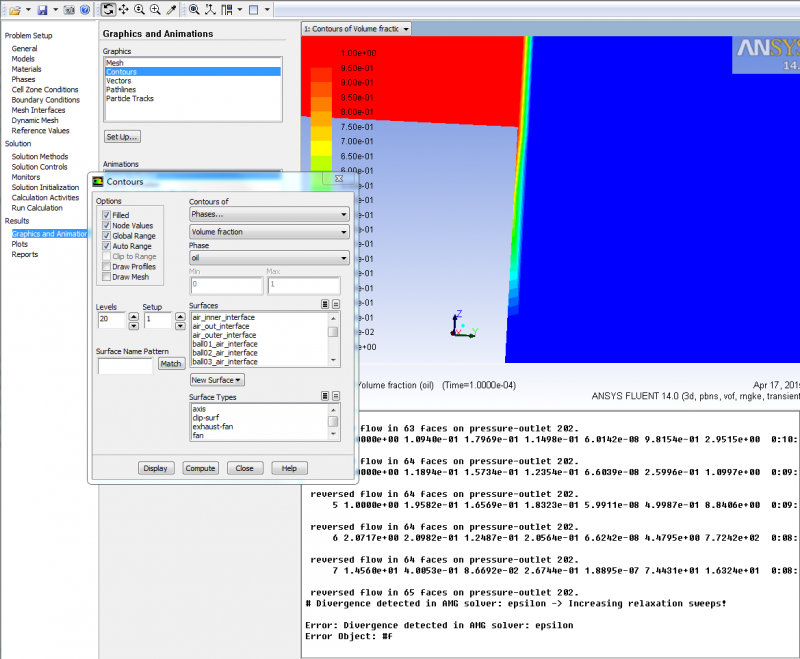Select the rotate view tool

[108, 10]
